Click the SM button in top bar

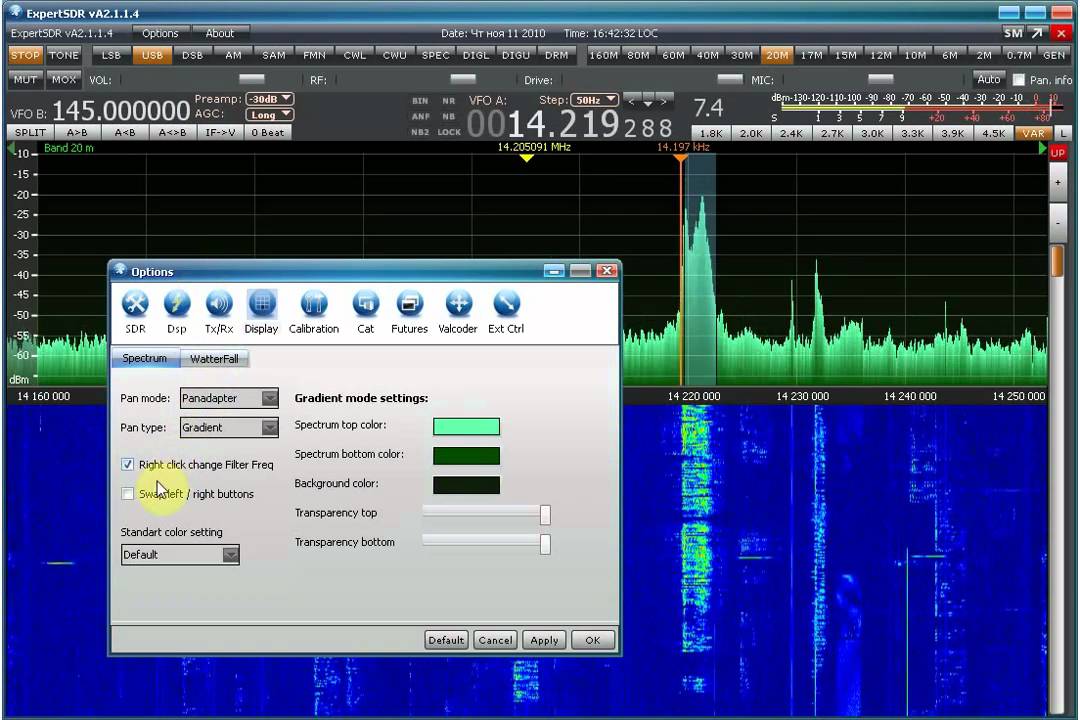tap(1013, 33)
